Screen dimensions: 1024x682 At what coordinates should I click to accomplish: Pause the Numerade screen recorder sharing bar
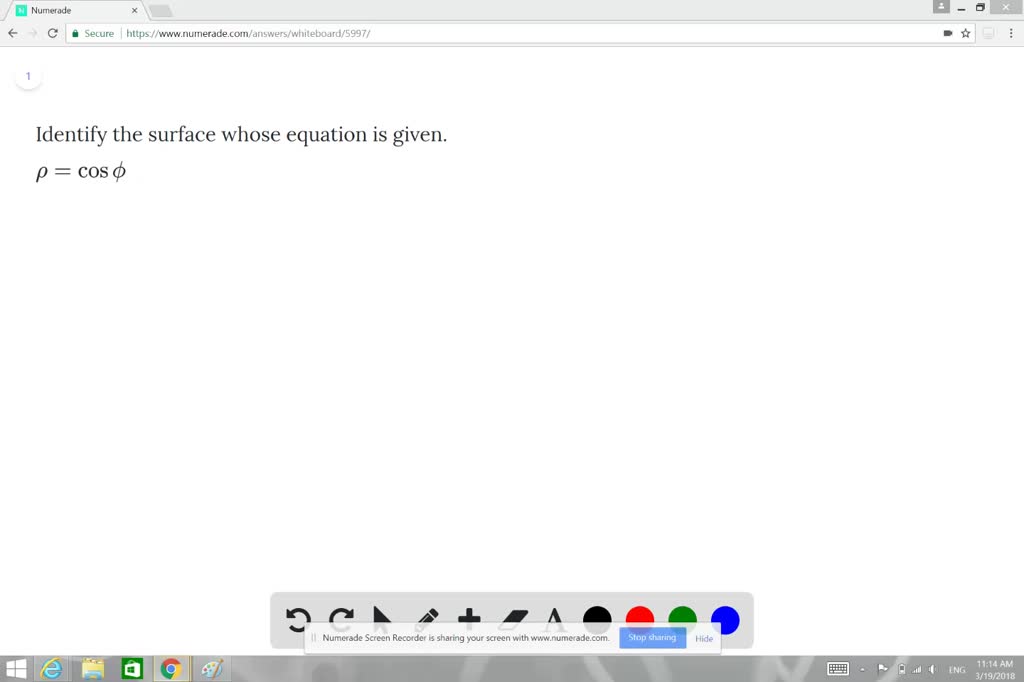pyautogui.click(x=312, y=637)
